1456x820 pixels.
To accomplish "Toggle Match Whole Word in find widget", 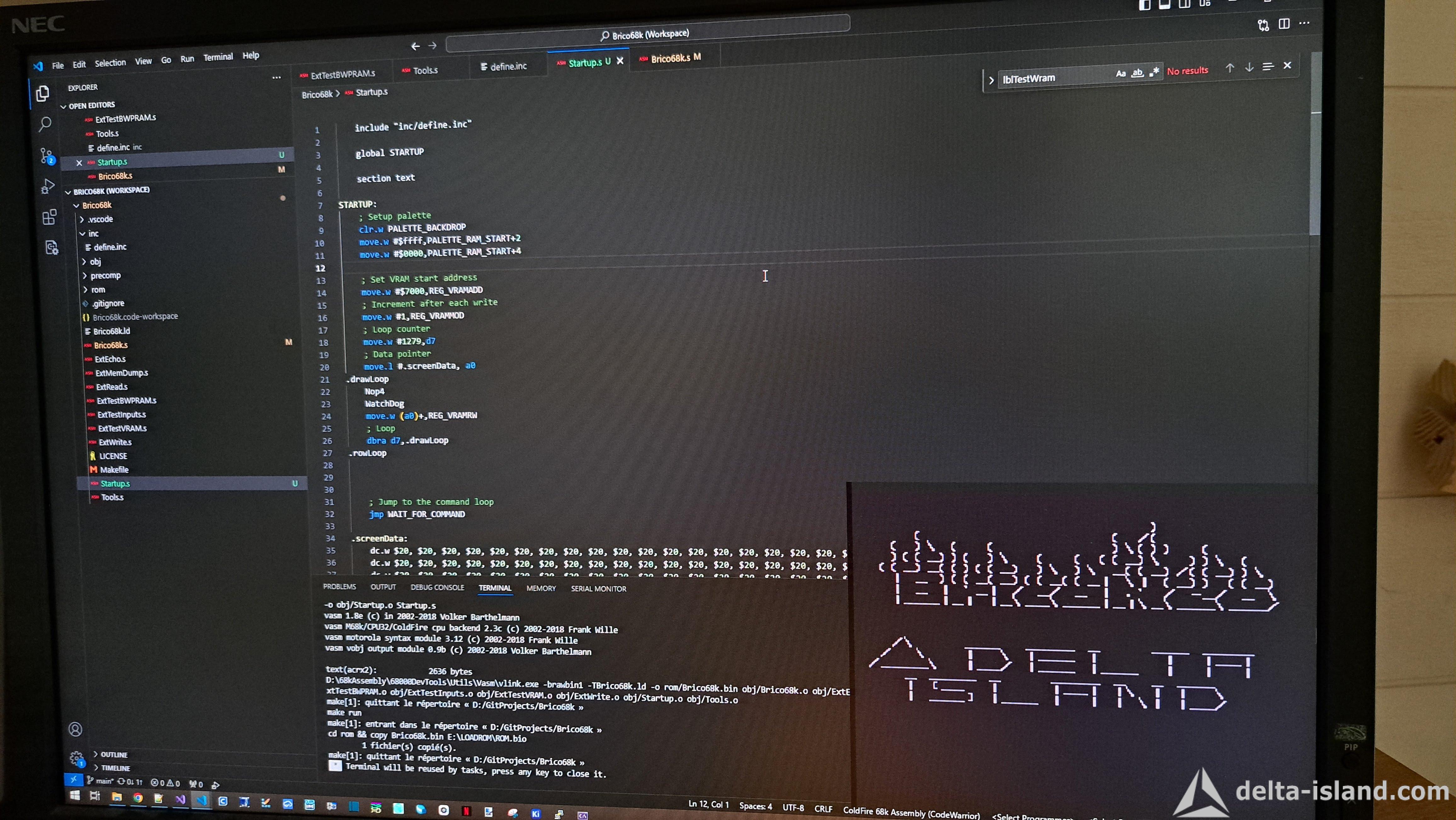I will (1137, 72).
